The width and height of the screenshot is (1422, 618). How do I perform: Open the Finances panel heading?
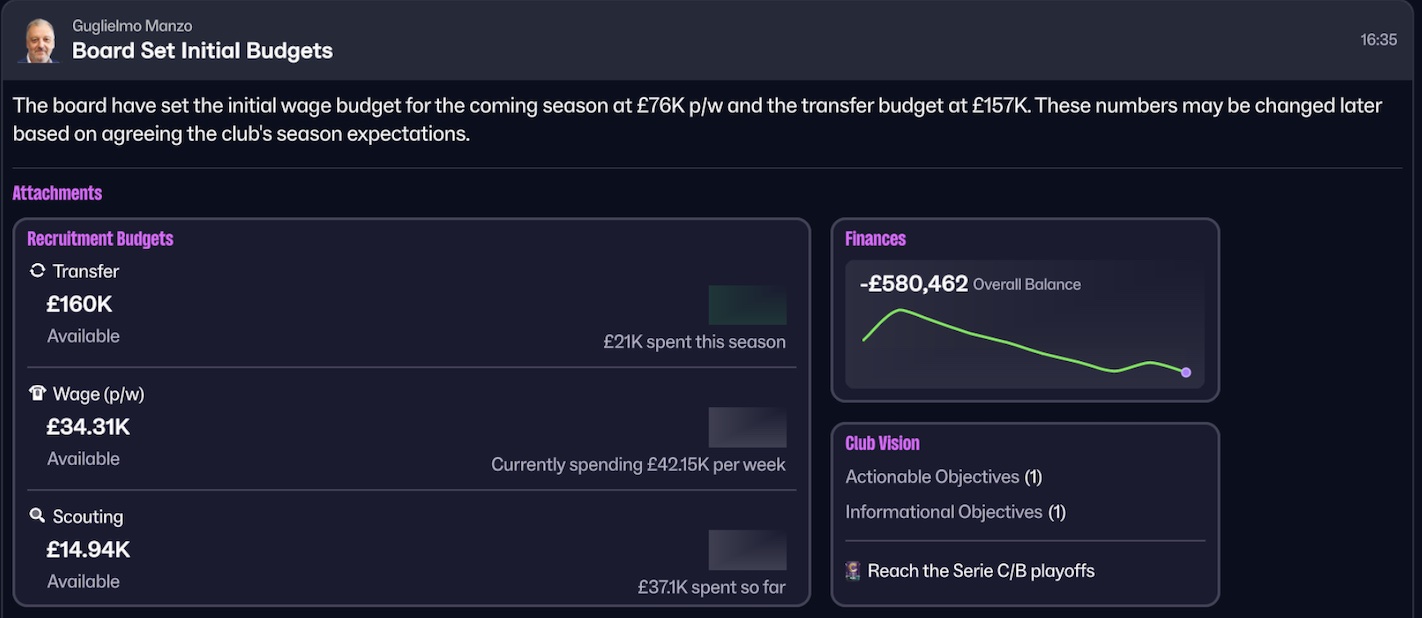(x=875, y=239)
